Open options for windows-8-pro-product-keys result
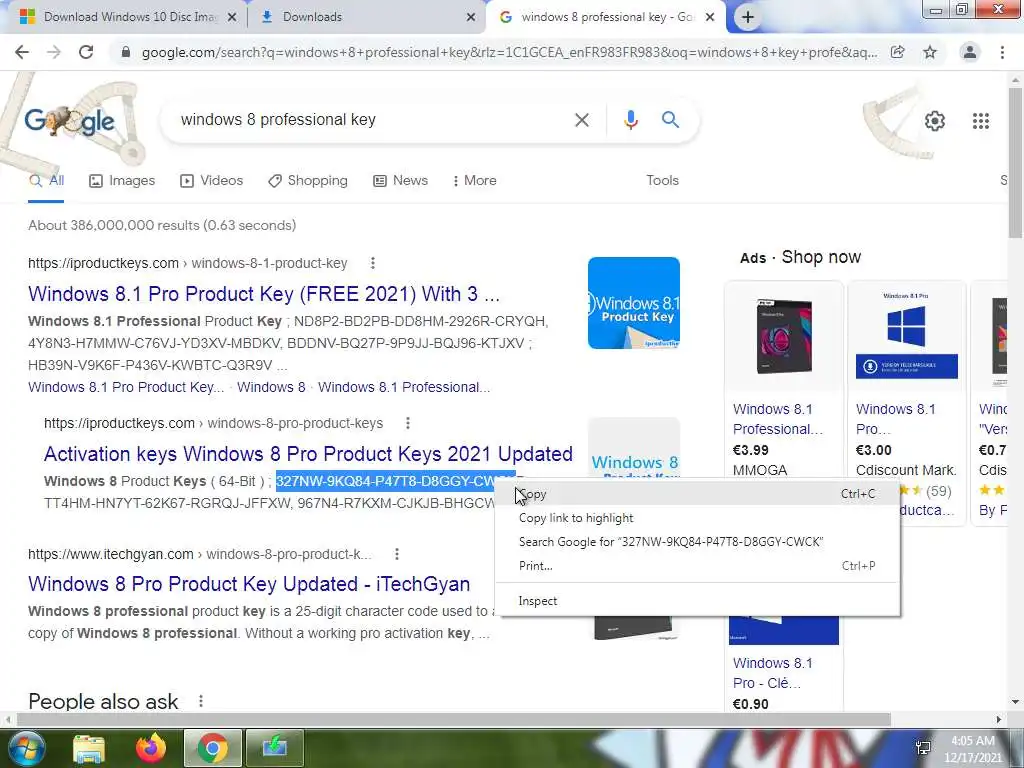This screenshot has height=768, width=1024. pyautogui.click(x=408, y=423)
